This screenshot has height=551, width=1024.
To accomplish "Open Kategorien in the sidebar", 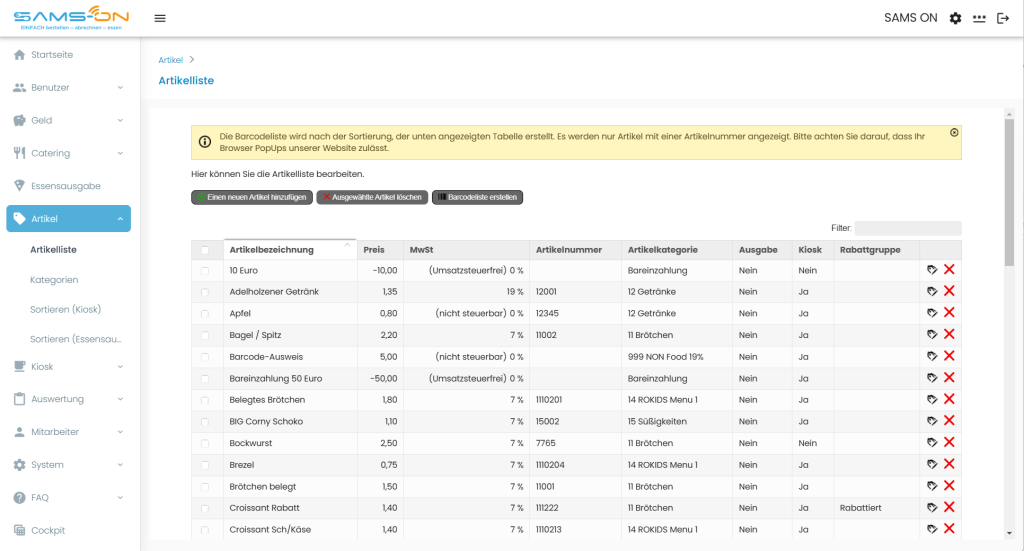I will coord(54,279).
